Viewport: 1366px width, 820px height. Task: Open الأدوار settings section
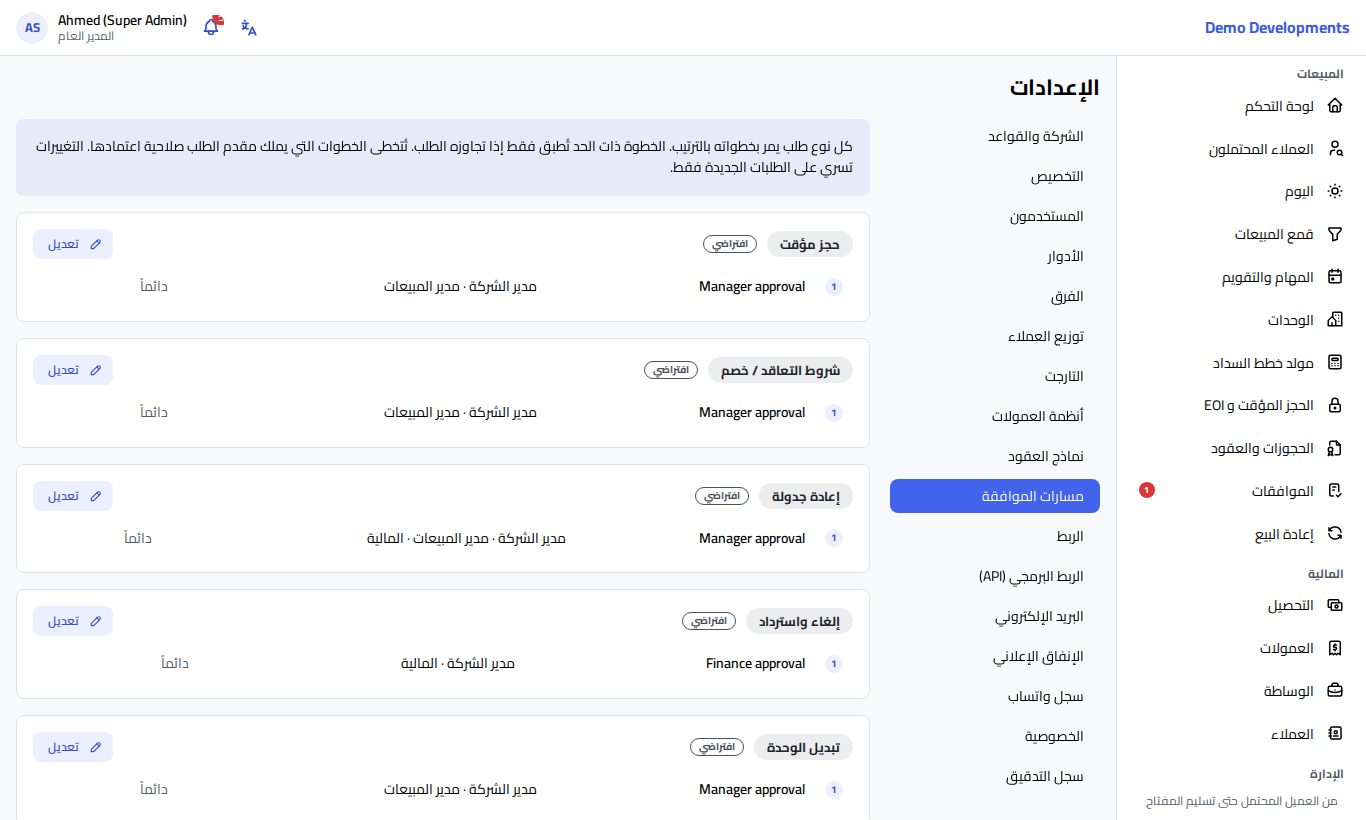tap(995, 256)
